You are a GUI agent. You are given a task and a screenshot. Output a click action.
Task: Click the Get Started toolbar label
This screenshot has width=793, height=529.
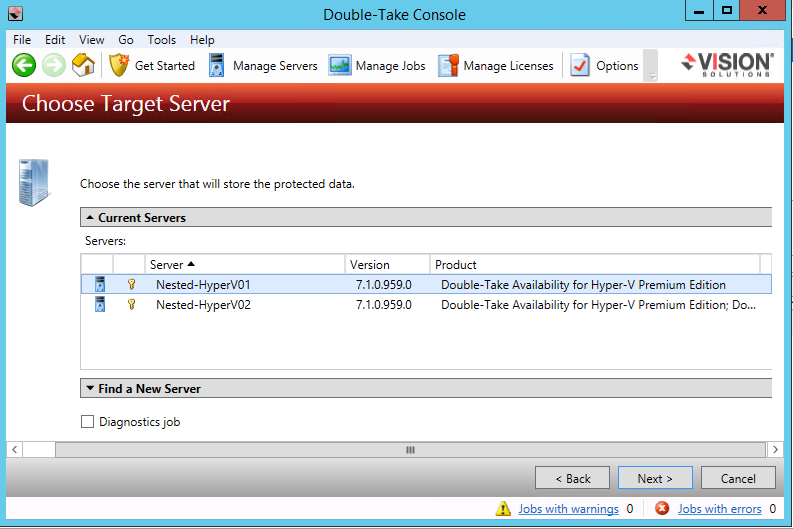[x=165, y=66]
